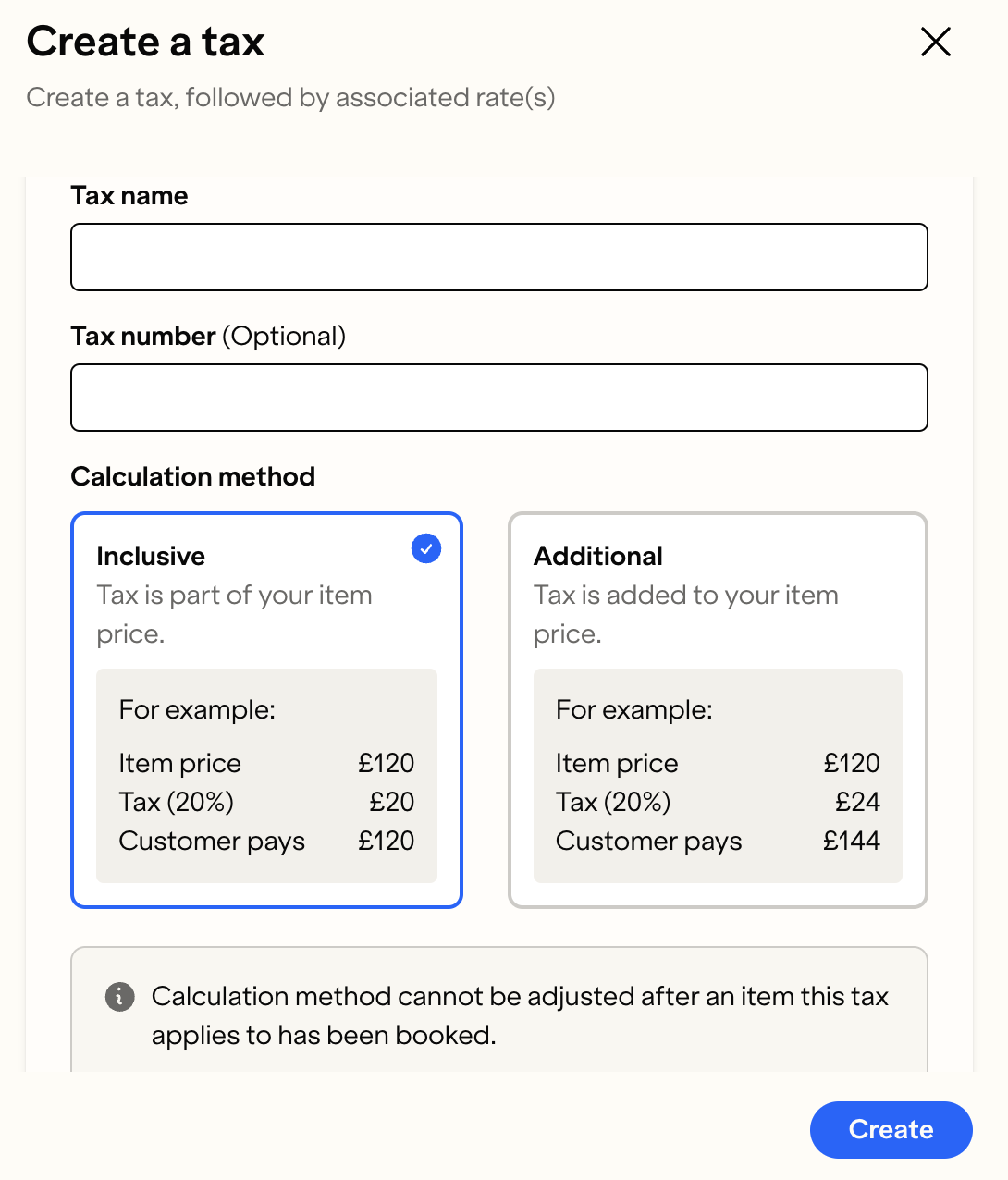This screenshot has width=1008, height=1180.
Task: Click the calculation method notice text
Action: point(520,1015)
